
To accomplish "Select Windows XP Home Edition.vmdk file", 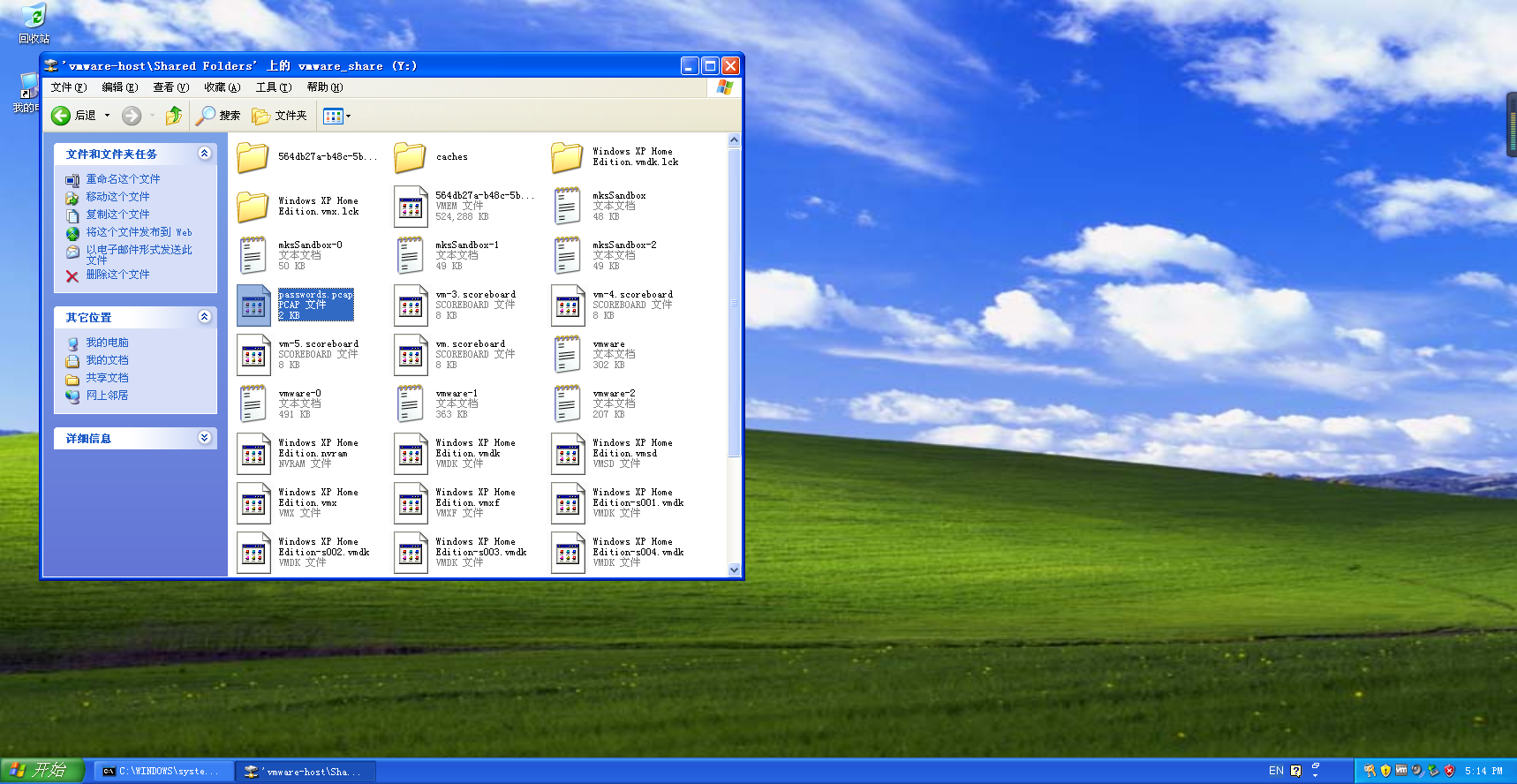I will [x=456, y=454].
